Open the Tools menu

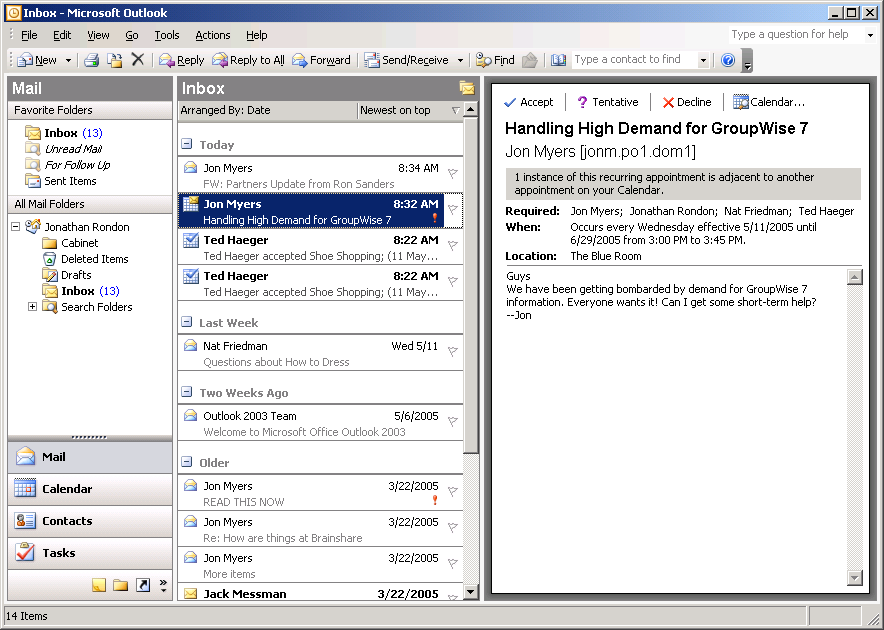click(167, 35)
